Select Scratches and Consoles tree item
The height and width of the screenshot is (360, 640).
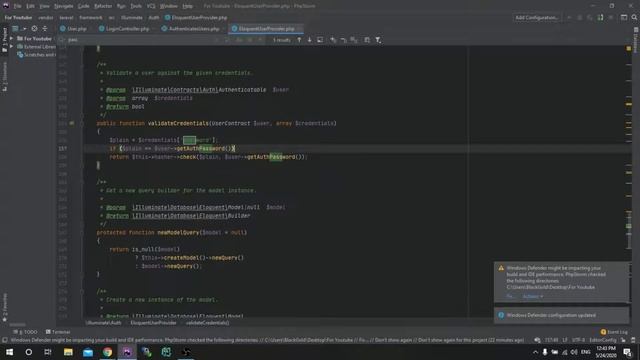(x=36, y=55)
